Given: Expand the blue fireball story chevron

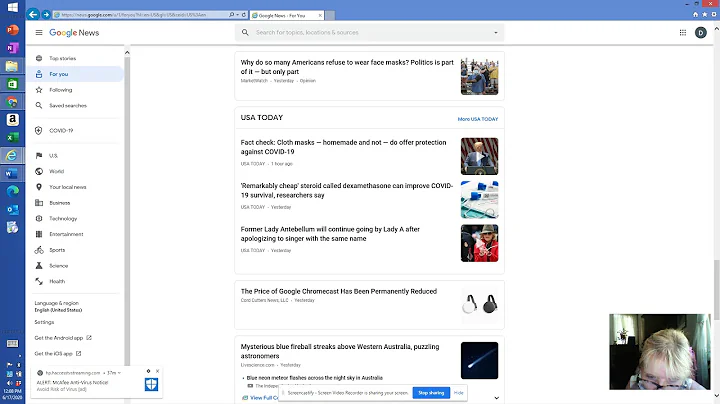Looking at the screenshot, I should (496, 398).
